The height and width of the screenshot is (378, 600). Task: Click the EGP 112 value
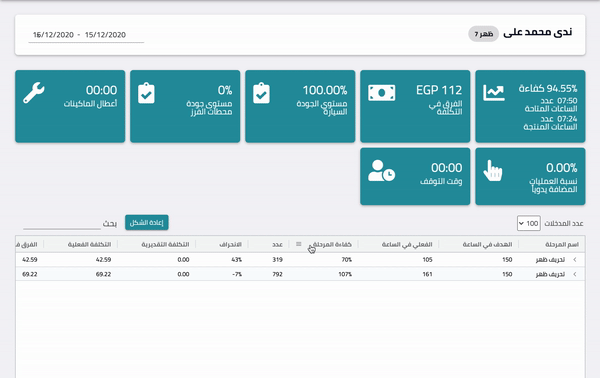(x=439, y=90)
